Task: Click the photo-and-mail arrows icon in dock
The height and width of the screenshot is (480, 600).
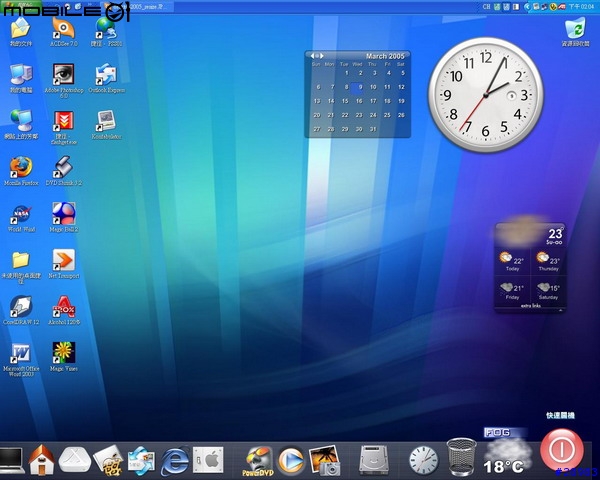Action: (141, 461)
